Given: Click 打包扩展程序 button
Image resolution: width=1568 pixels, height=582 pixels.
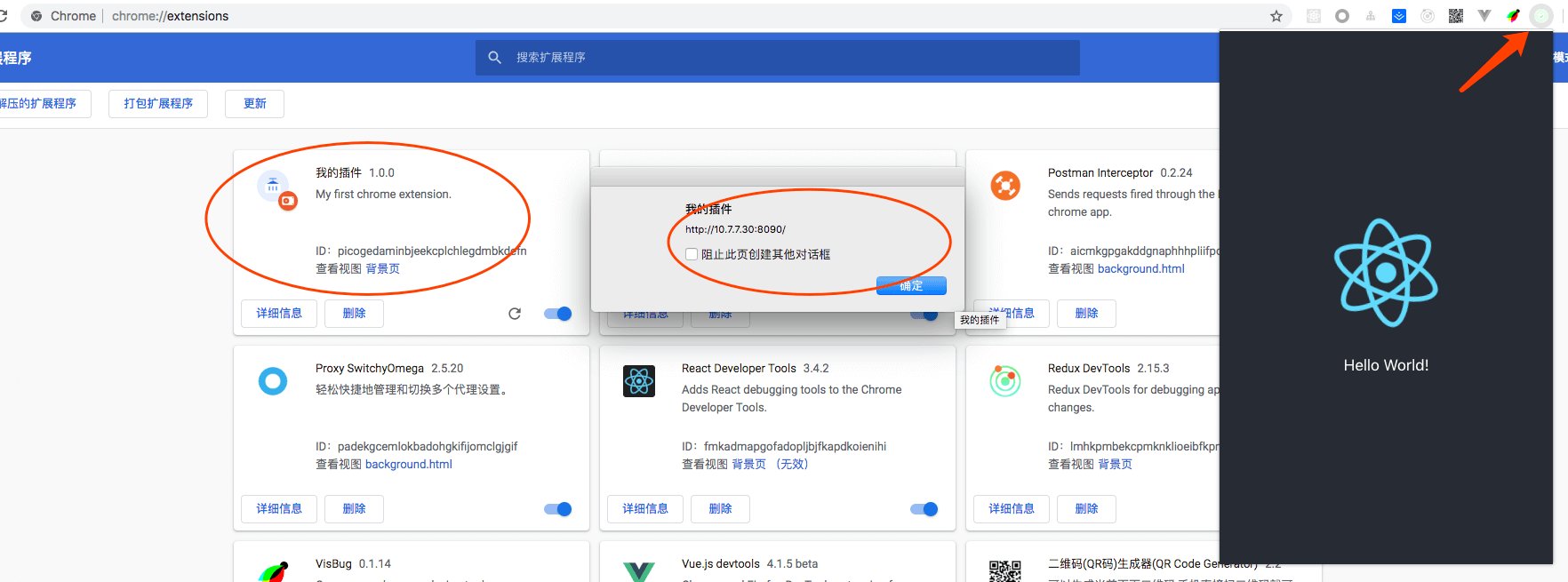Looking at the screenshot, I should tap(158, 104).
